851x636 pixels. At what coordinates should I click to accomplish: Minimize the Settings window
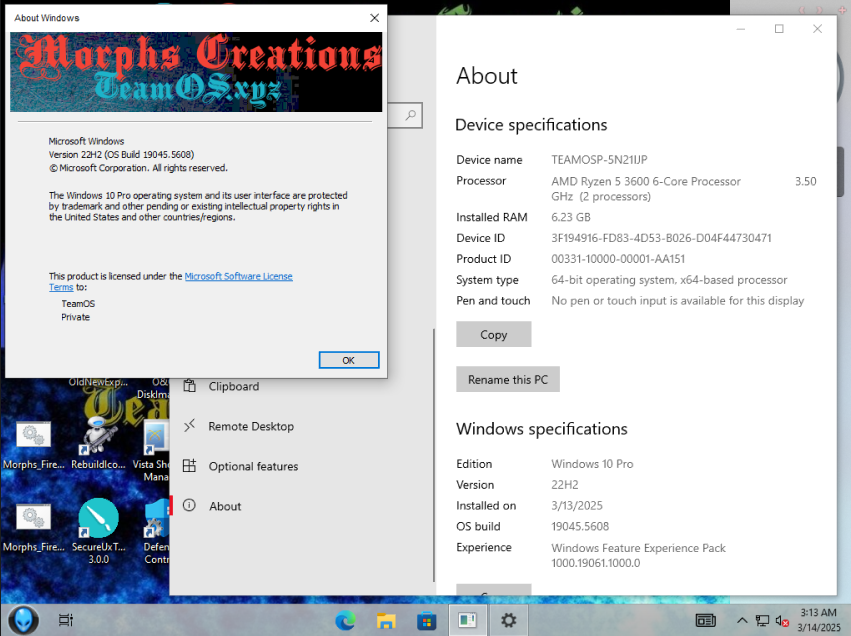(x=741, y=29)
